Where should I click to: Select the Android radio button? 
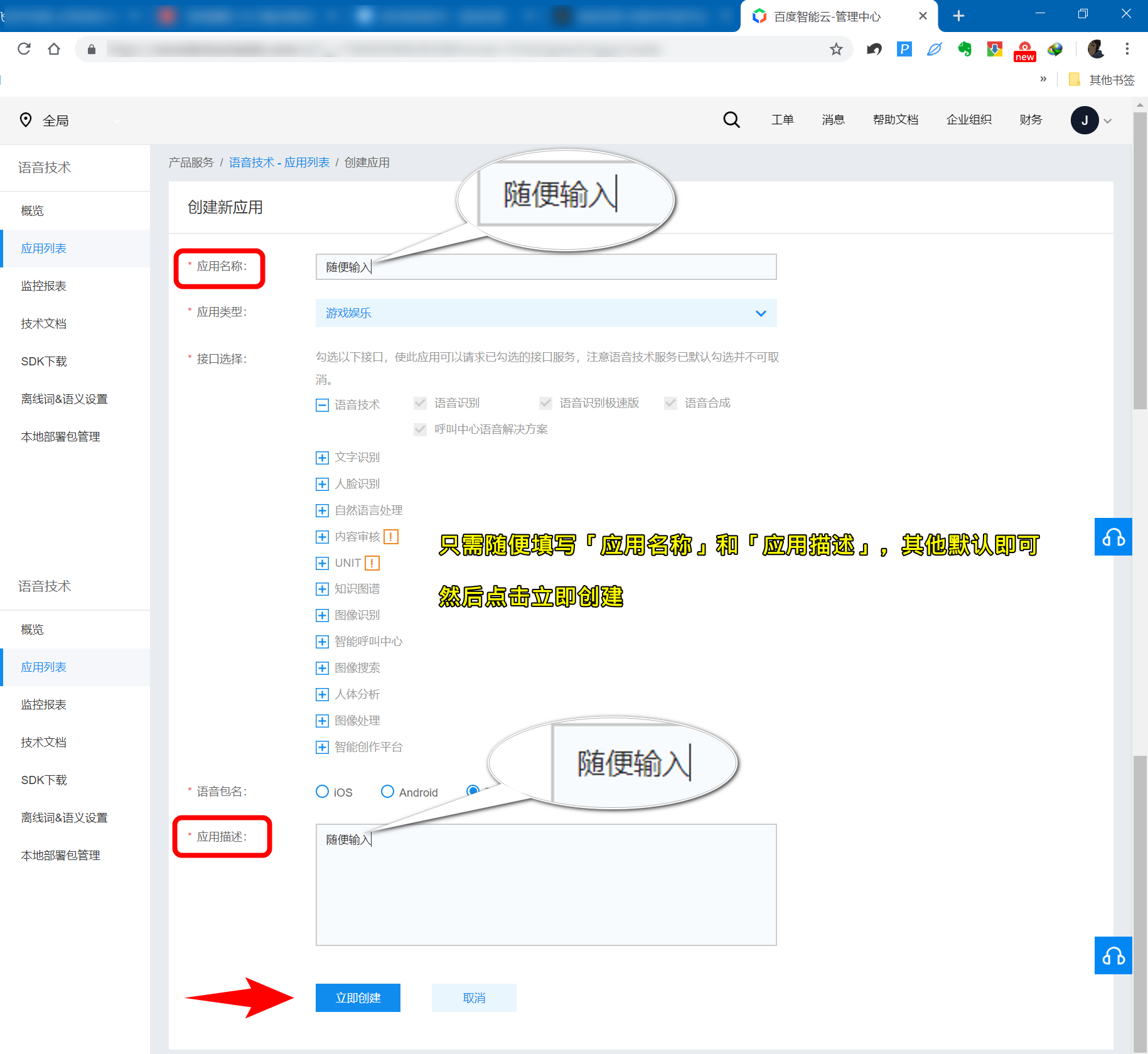387,791
